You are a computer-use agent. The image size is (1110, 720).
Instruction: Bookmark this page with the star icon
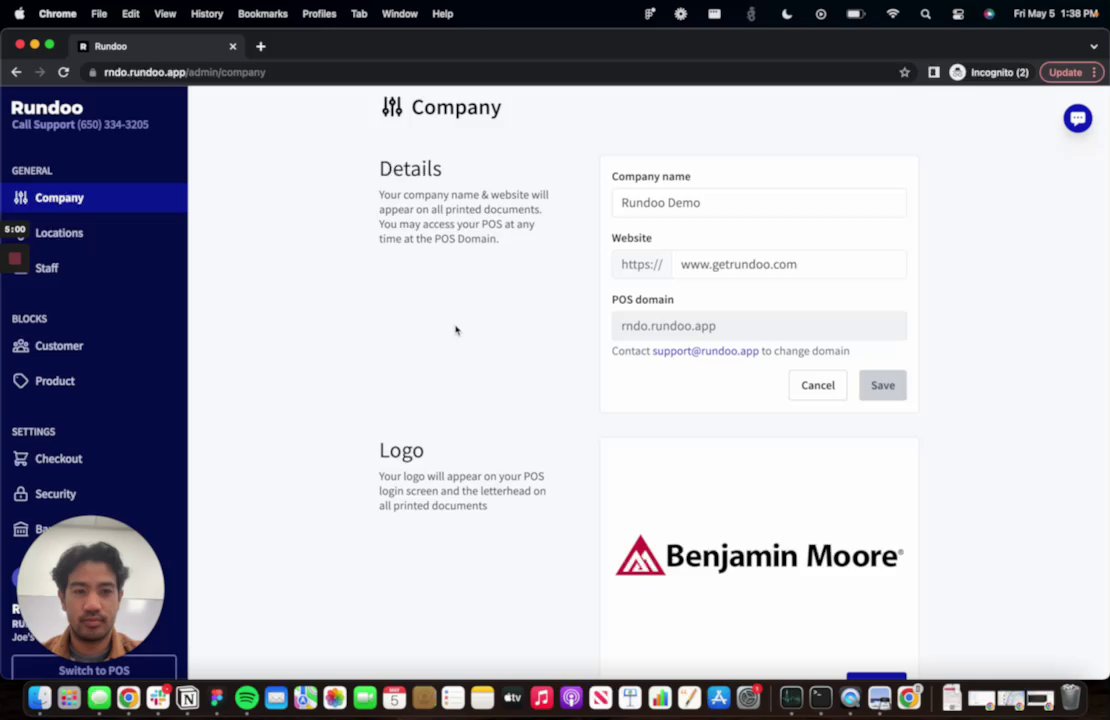[x=904, y=72]
